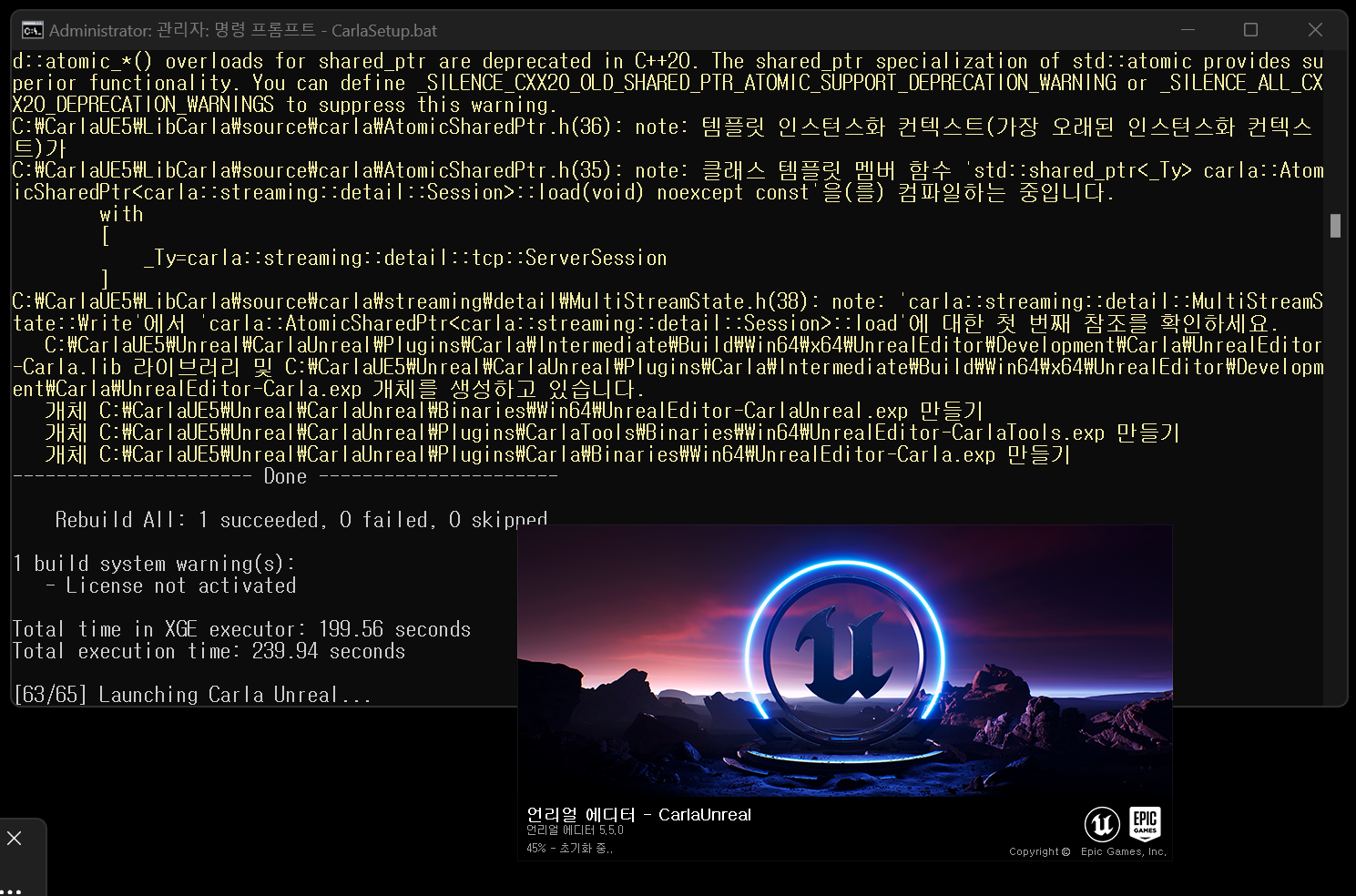Click '- License not activated' line
This screenshot has width=1356, height=896.
click(170, 585)
